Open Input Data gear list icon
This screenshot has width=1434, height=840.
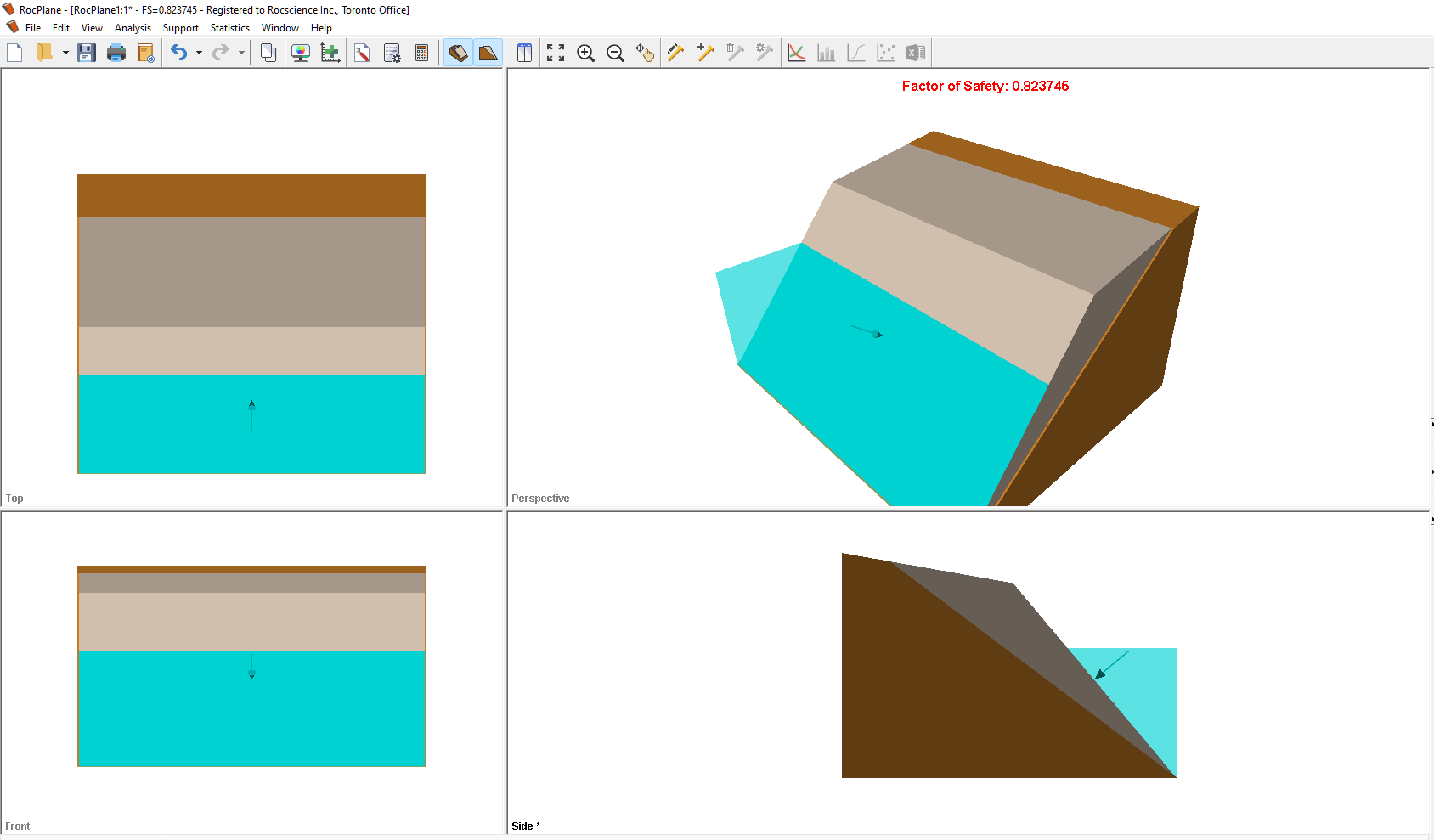392,53
